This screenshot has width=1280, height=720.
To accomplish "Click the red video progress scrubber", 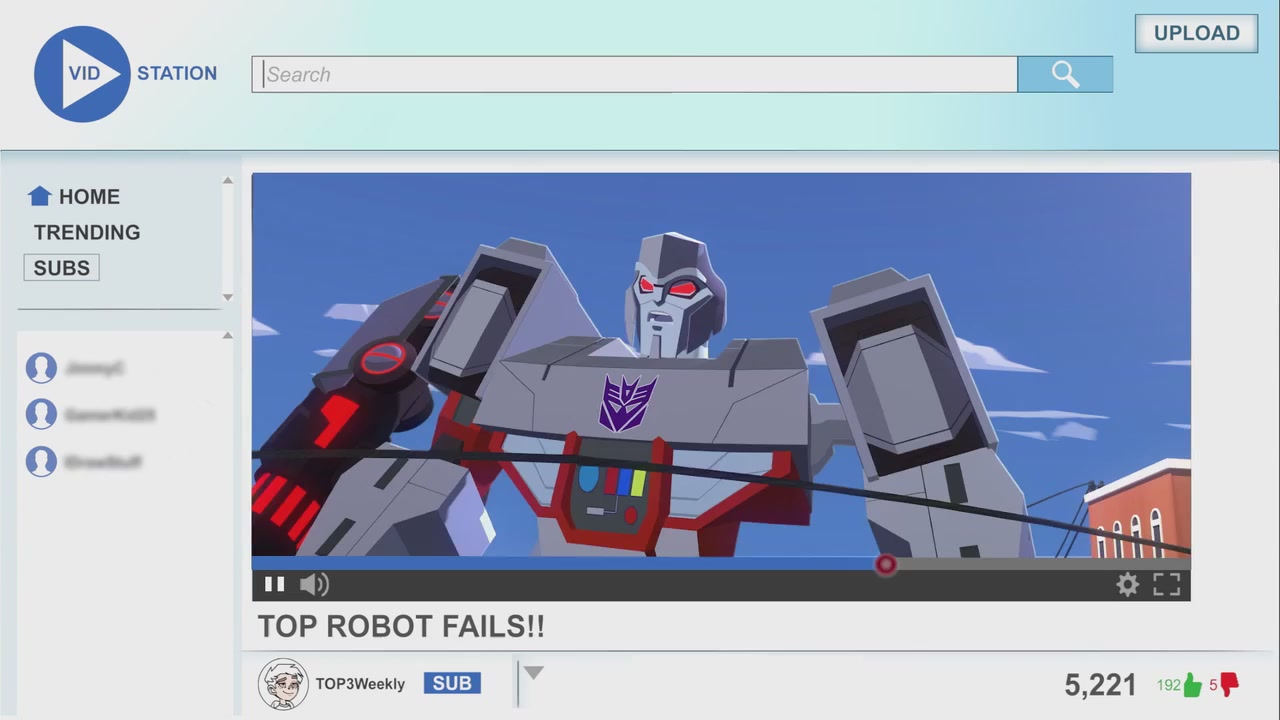I will click(x=885, y=565).
